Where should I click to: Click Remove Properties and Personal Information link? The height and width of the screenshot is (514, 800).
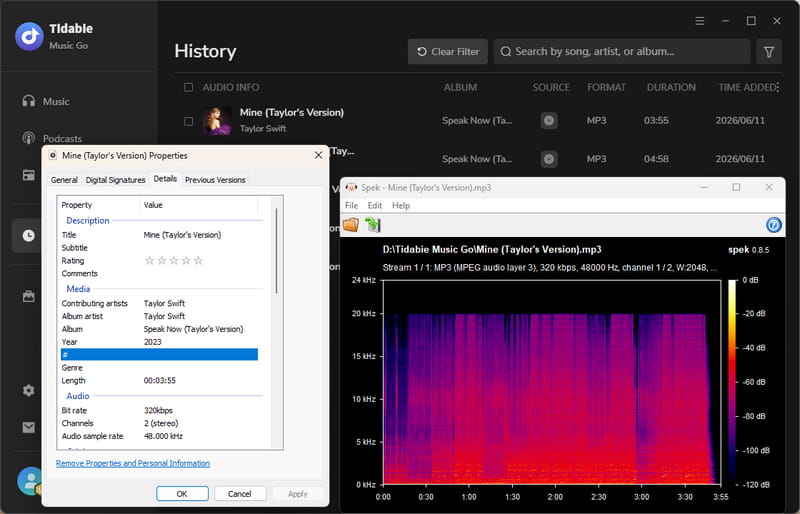click(133, 463)
